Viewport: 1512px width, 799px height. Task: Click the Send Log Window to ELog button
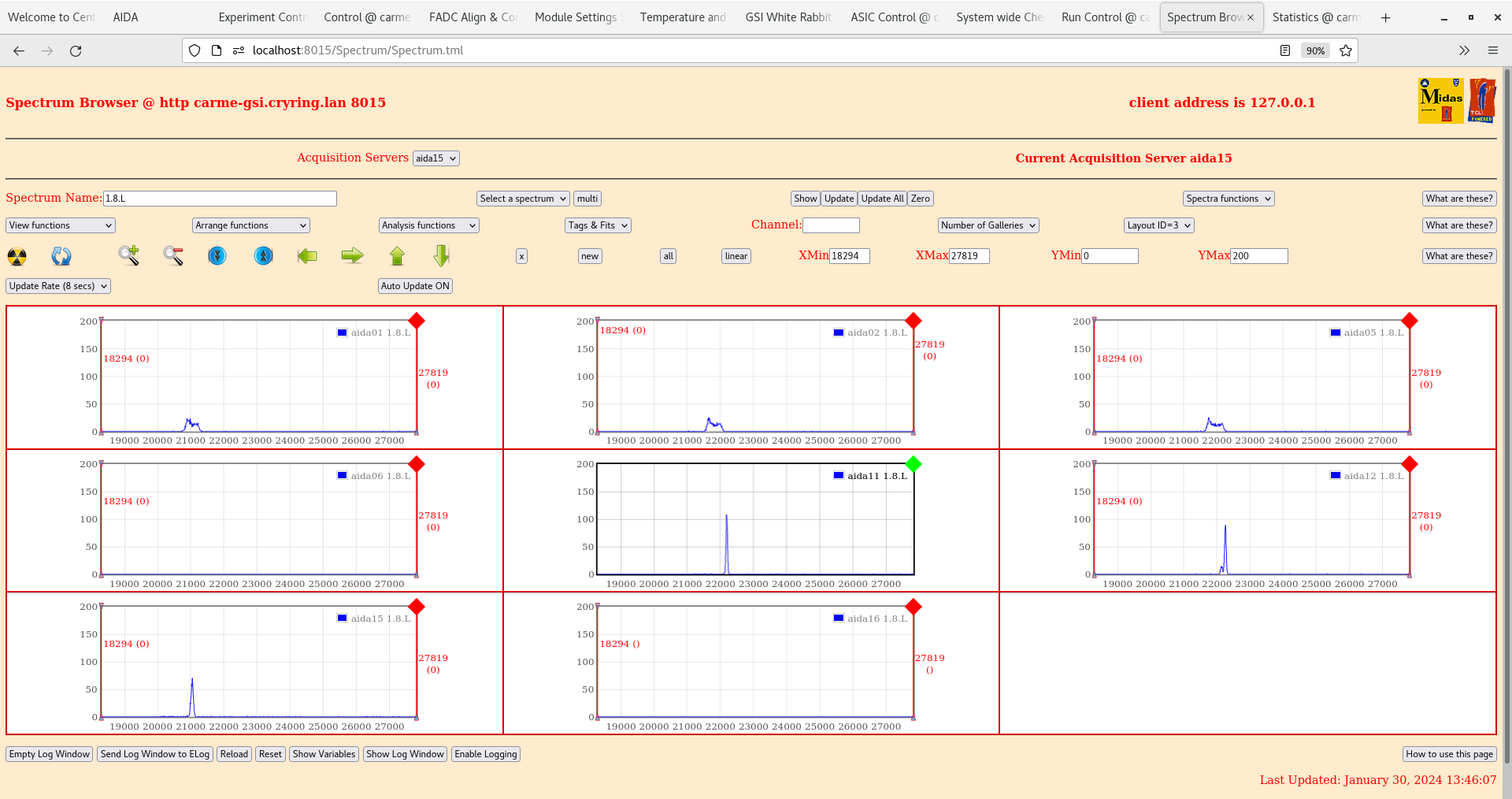[x=154, y=754]
